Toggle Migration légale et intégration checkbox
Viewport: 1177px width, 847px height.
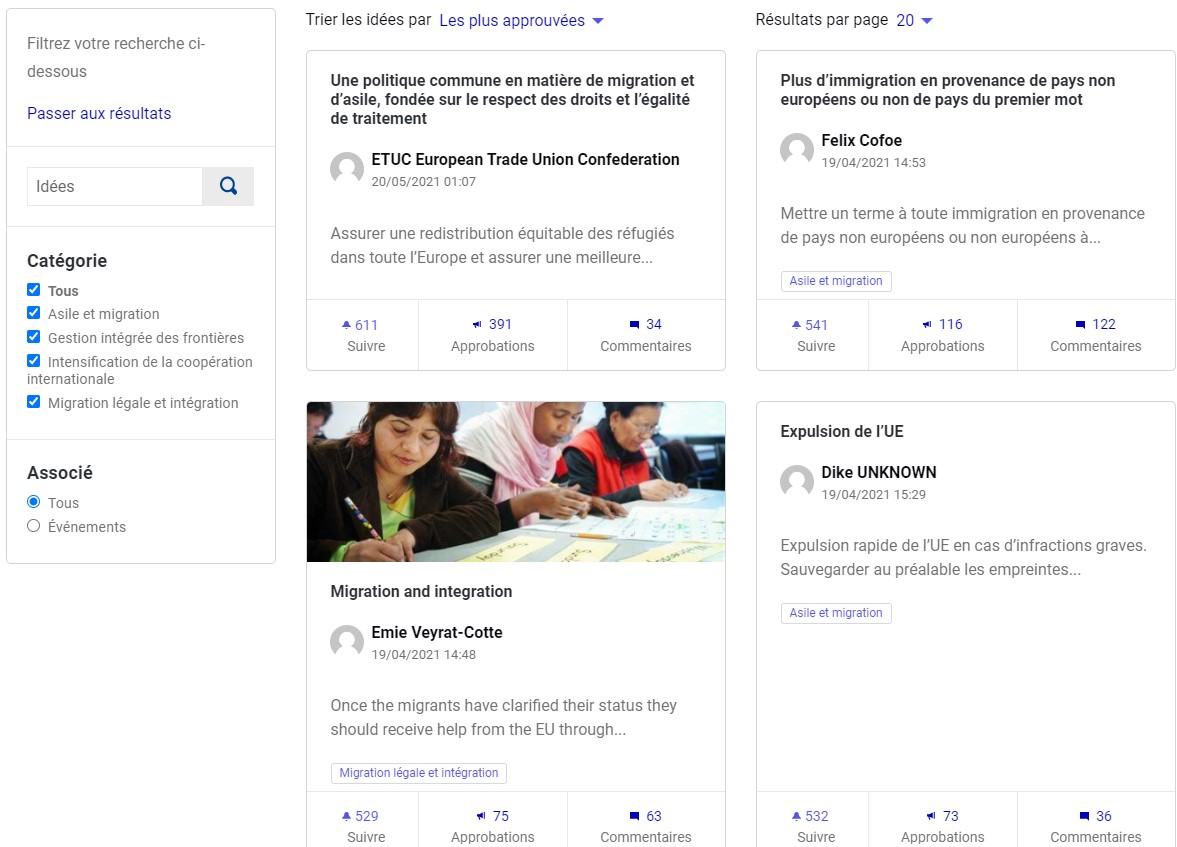coord(34,402)
